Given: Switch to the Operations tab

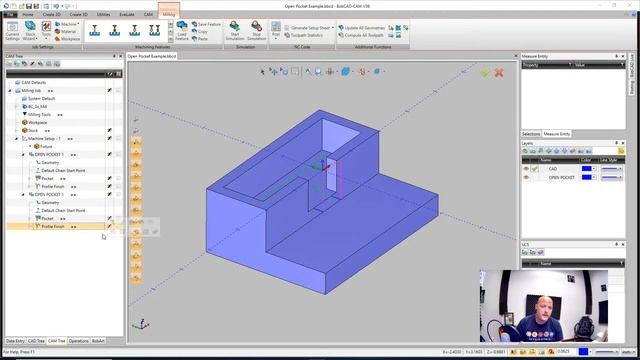Looking at the screenshot, I should [78, 341].
